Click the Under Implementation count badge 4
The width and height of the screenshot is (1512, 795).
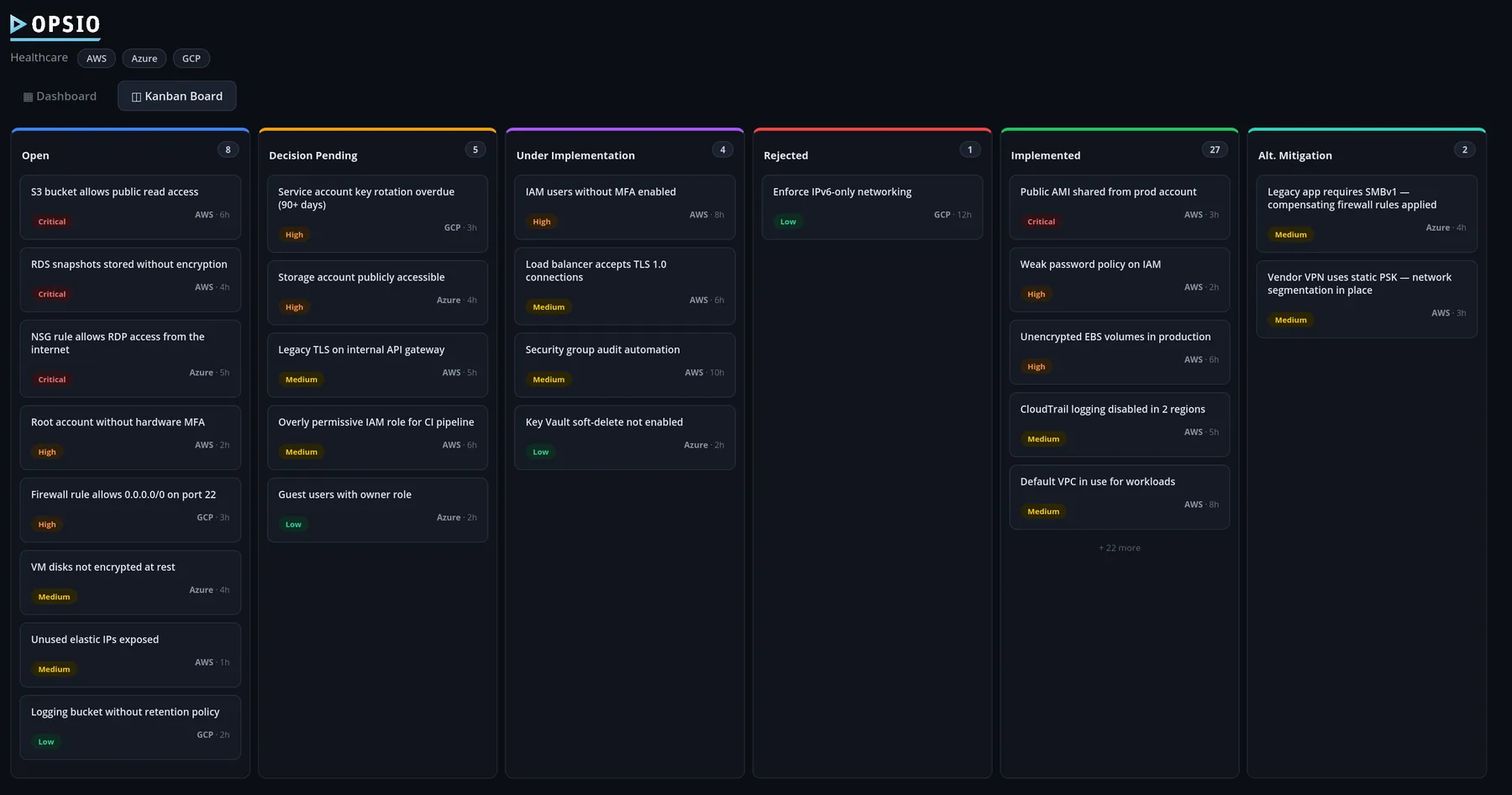tap(722, 150)
